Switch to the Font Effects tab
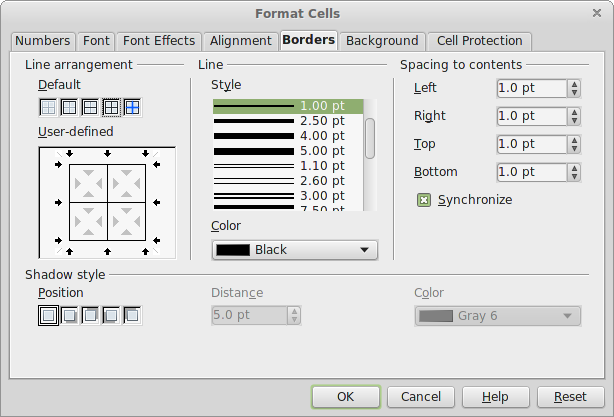The height and width of the screenshot is (417, 614). click(x=159, y=41)
